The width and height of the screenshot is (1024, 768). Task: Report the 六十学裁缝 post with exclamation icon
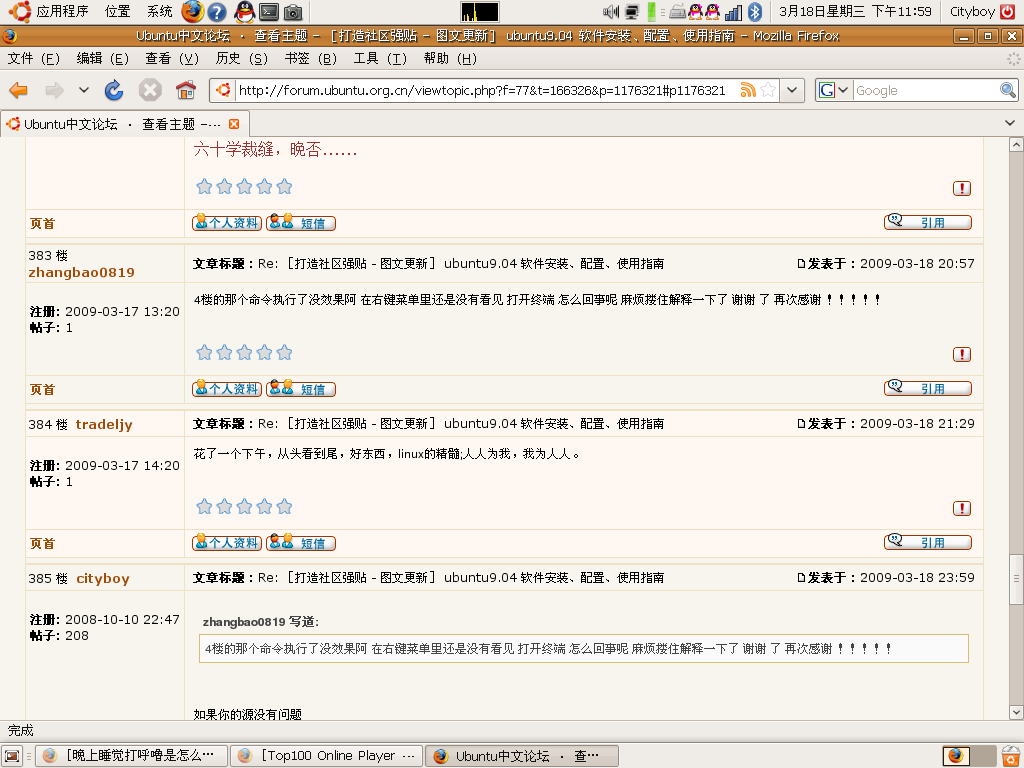pyautogui.click(x=961, y=189)
